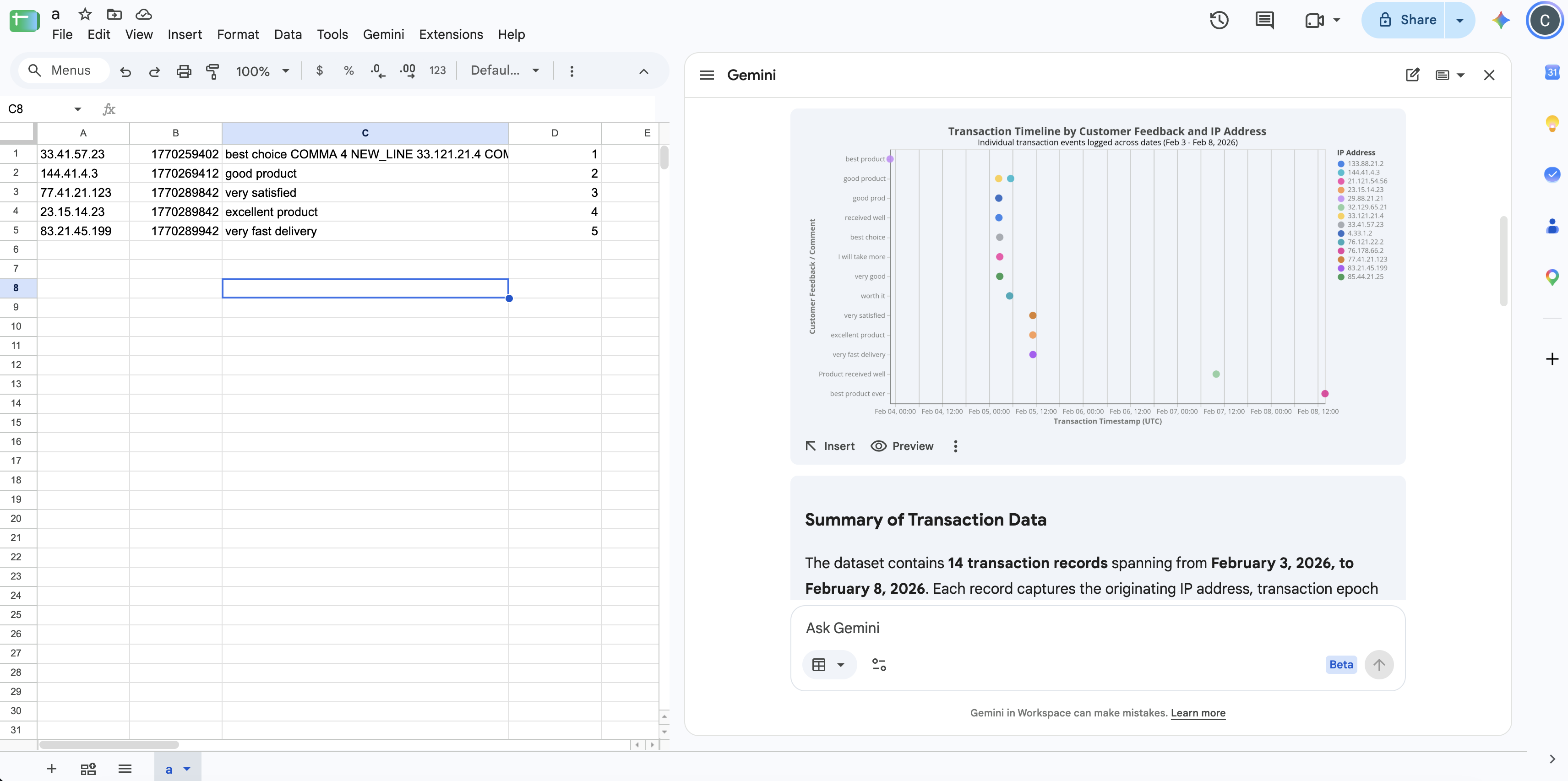Open the Extensions menu

pyautogui.click(x=451, y=35)
